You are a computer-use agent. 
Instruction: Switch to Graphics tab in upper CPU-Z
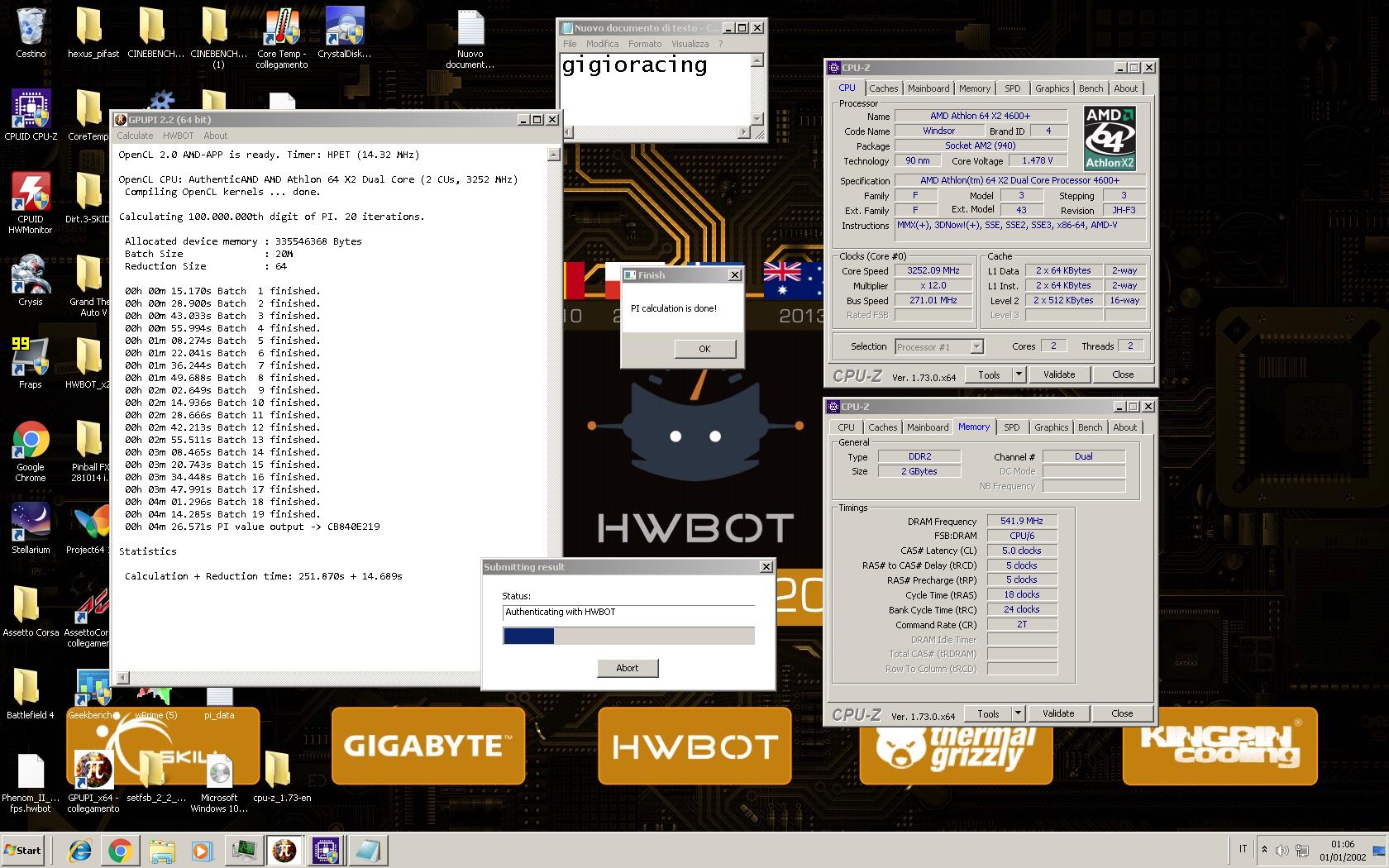point(1052,88)
